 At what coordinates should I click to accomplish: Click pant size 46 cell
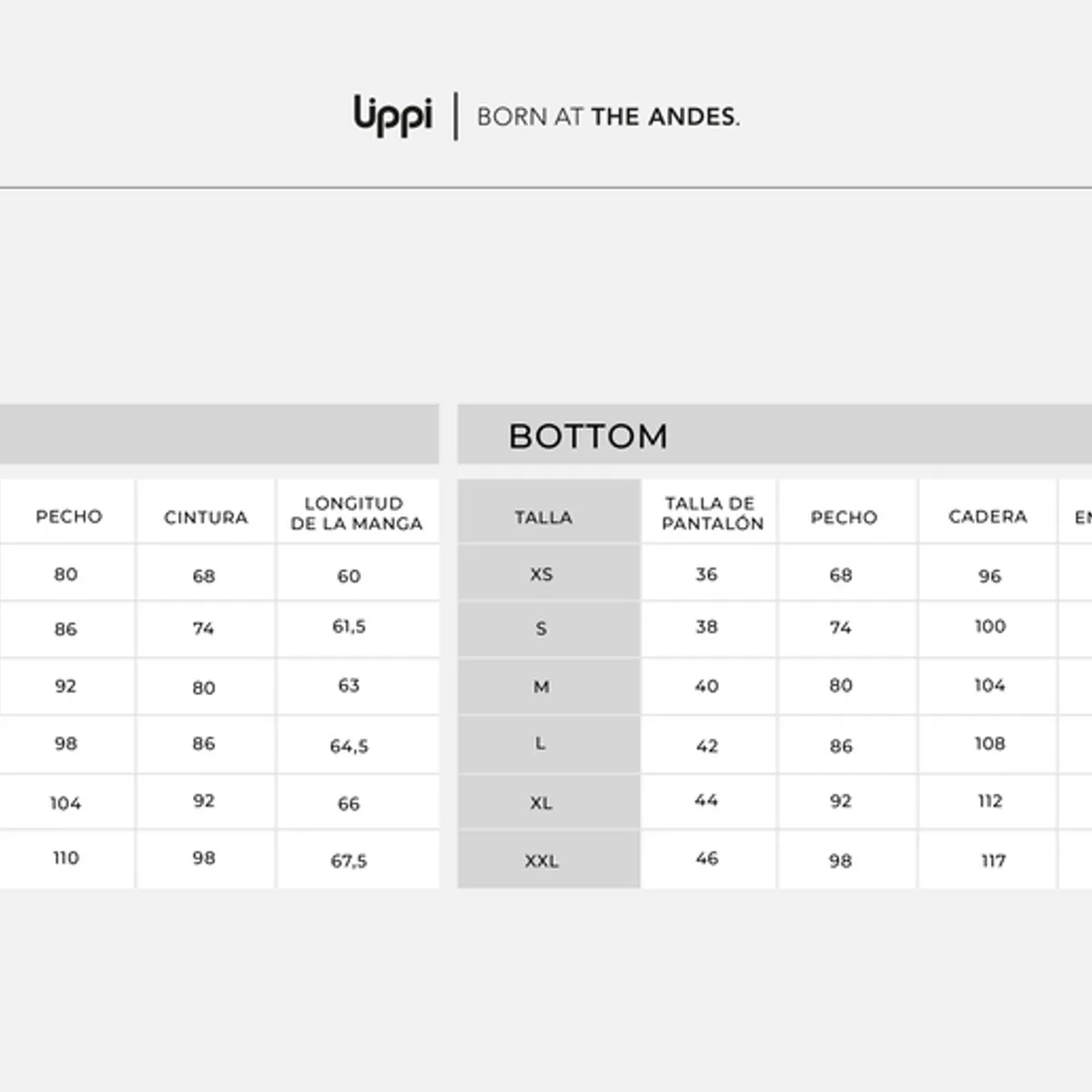coord(707,858)
